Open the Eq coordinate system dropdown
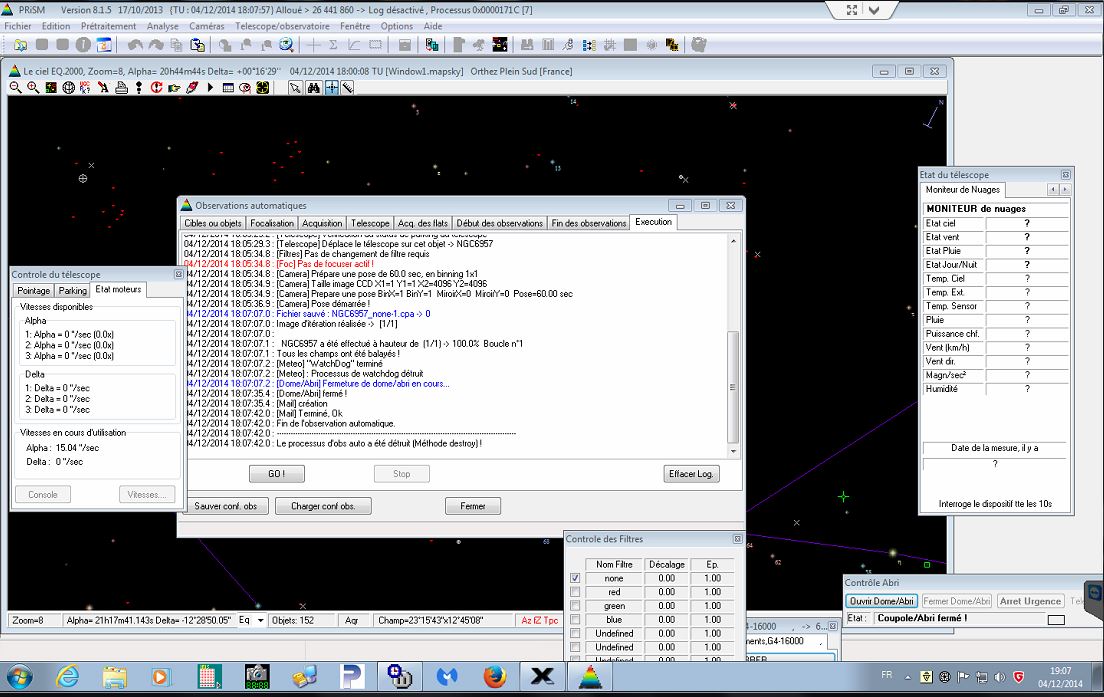 tap(261, 620)
